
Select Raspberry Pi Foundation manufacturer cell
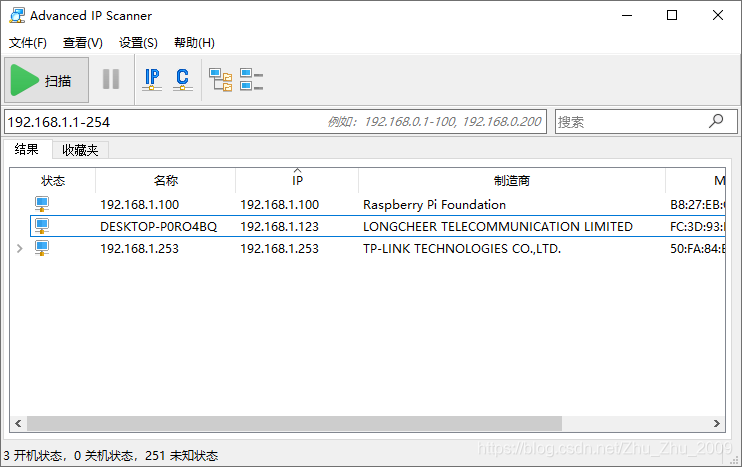[434, 205]
